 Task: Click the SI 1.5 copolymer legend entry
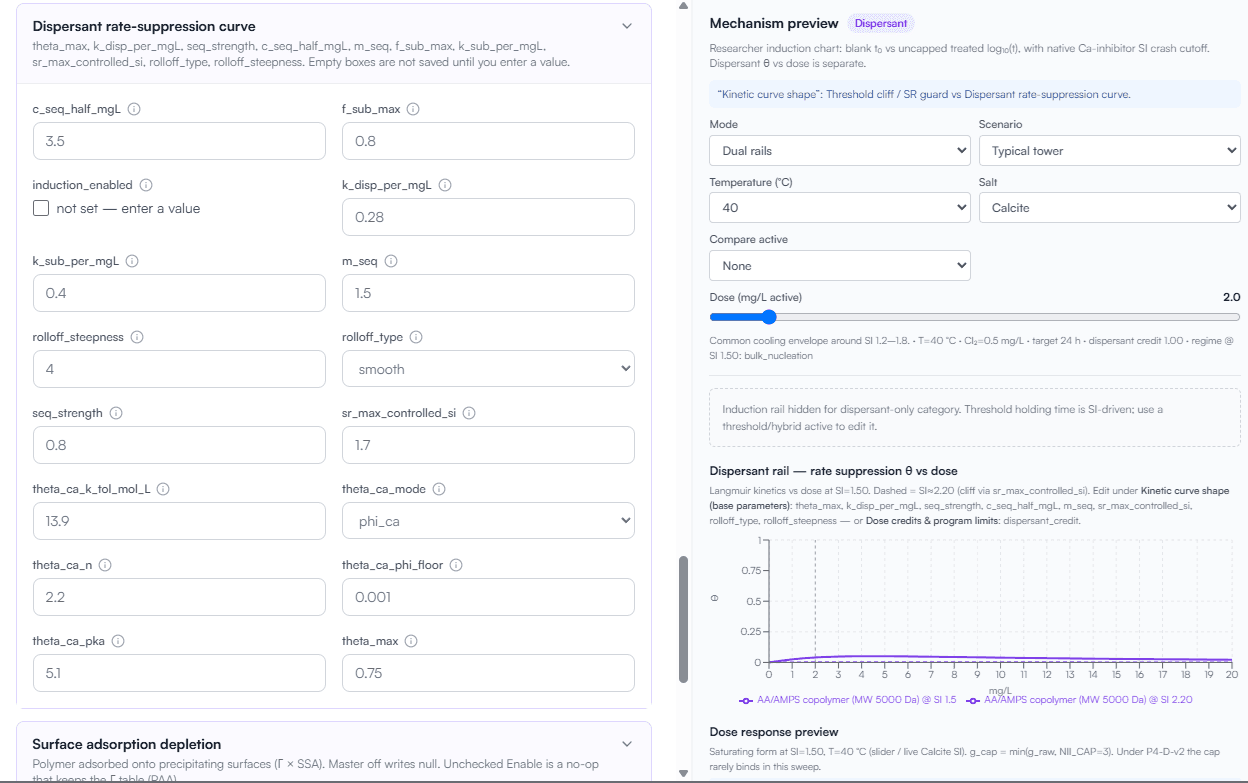[x=847, y=700]
